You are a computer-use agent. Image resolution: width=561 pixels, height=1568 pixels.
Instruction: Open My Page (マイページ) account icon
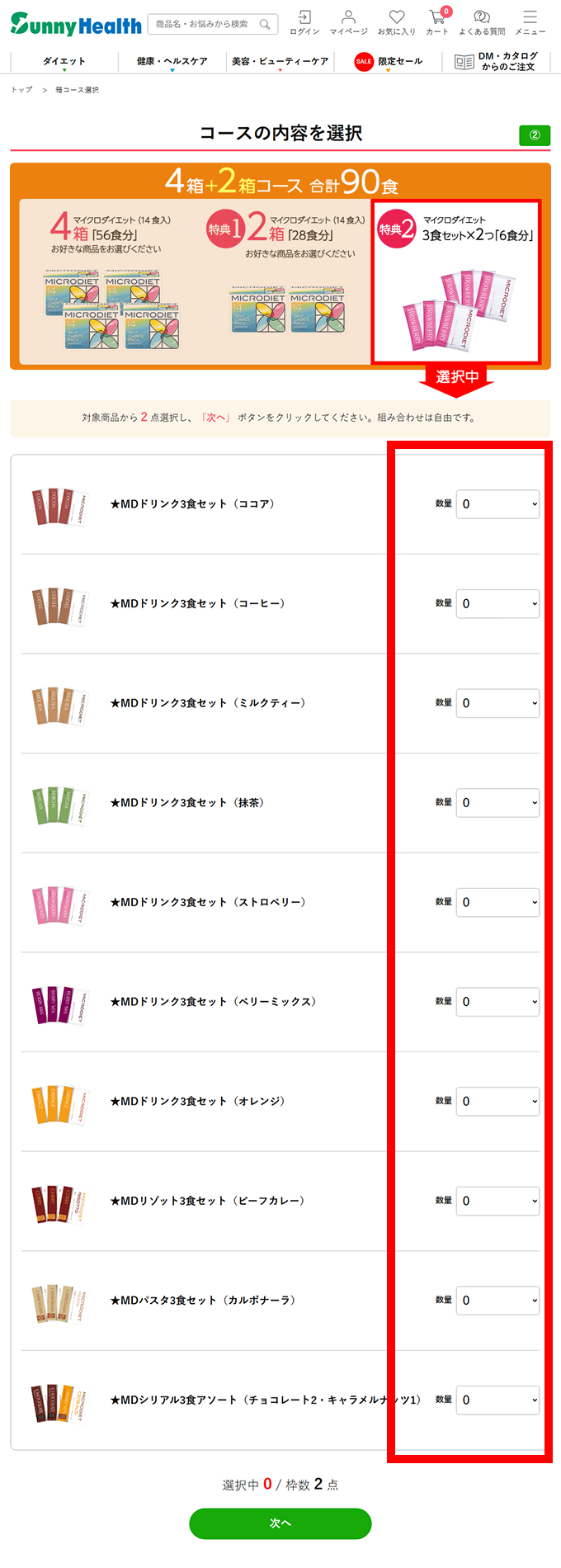click(349, 18)
